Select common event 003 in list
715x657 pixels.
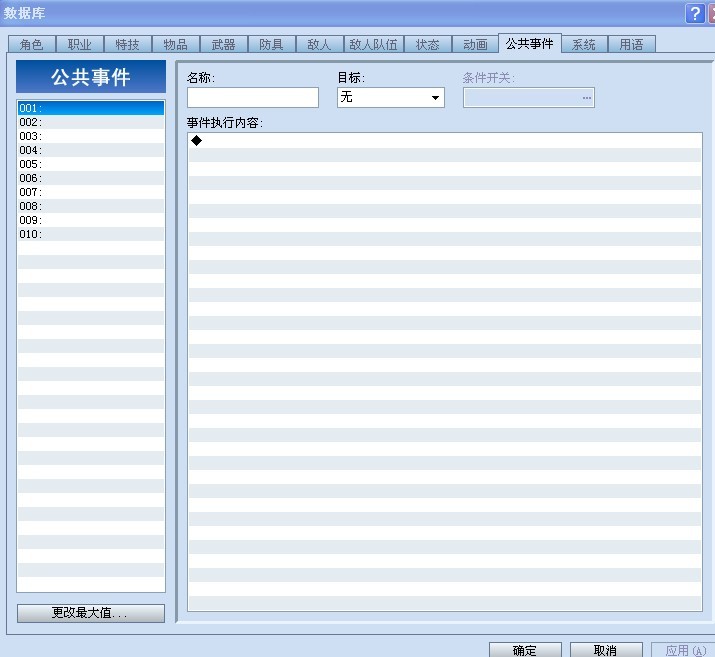point(91,136)
